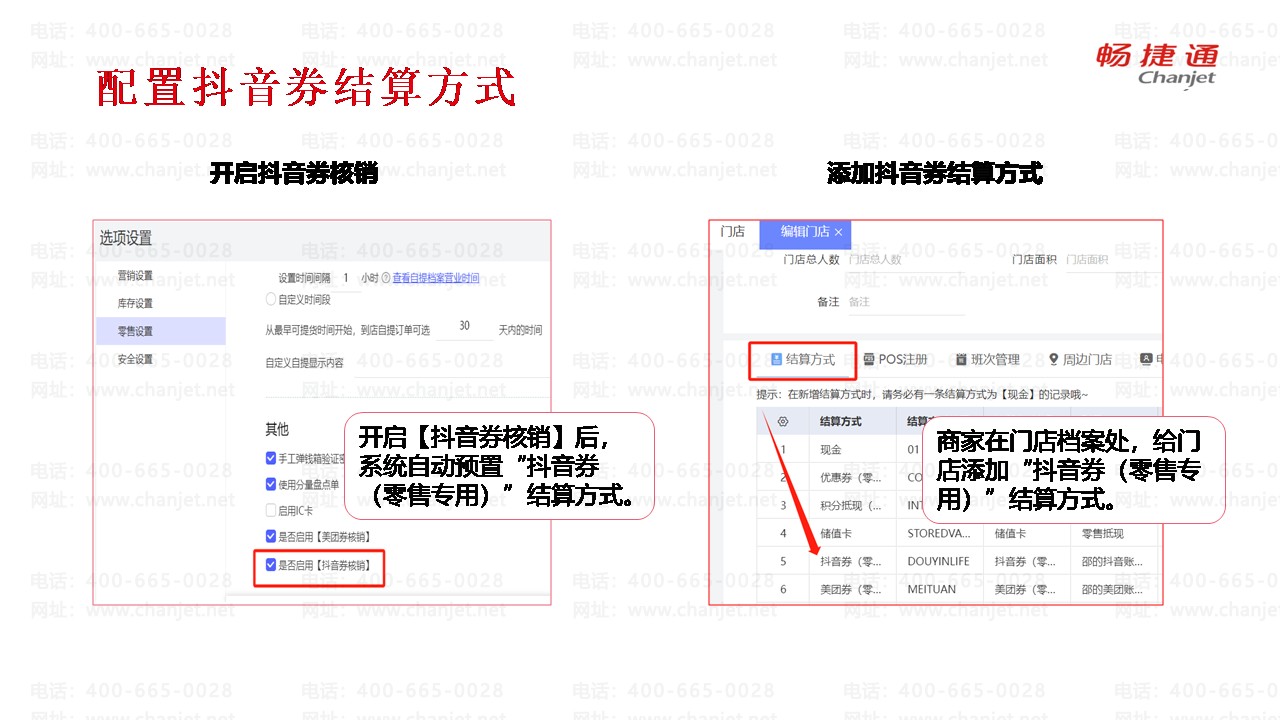This screenshot has width=1280, height=720.
Task: Open the POS注册 sub-tab
Action: (896, 360)
